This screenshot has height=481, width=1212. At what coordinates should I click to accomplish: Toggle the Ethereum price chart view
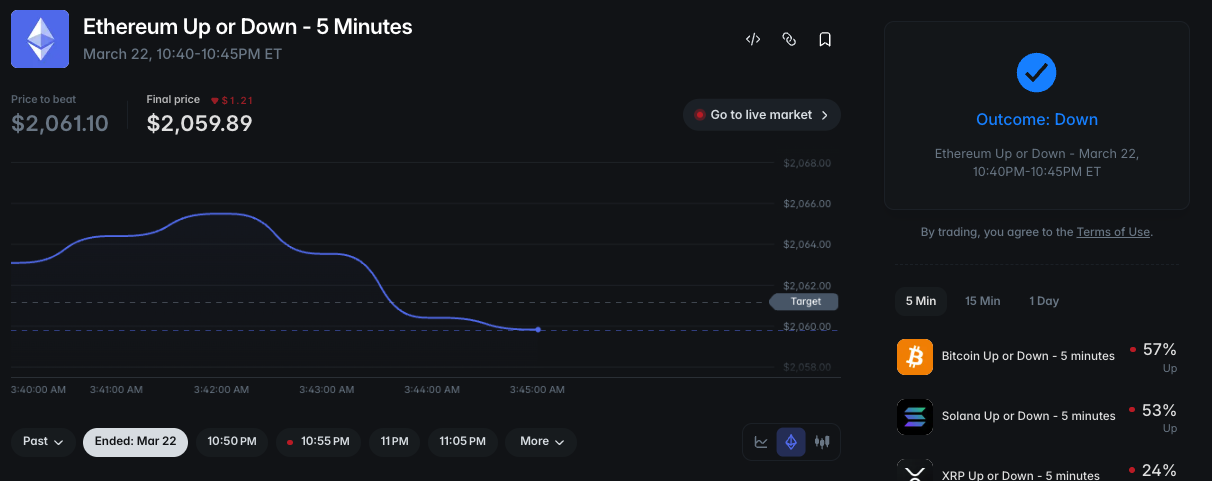tap(791, 441)
